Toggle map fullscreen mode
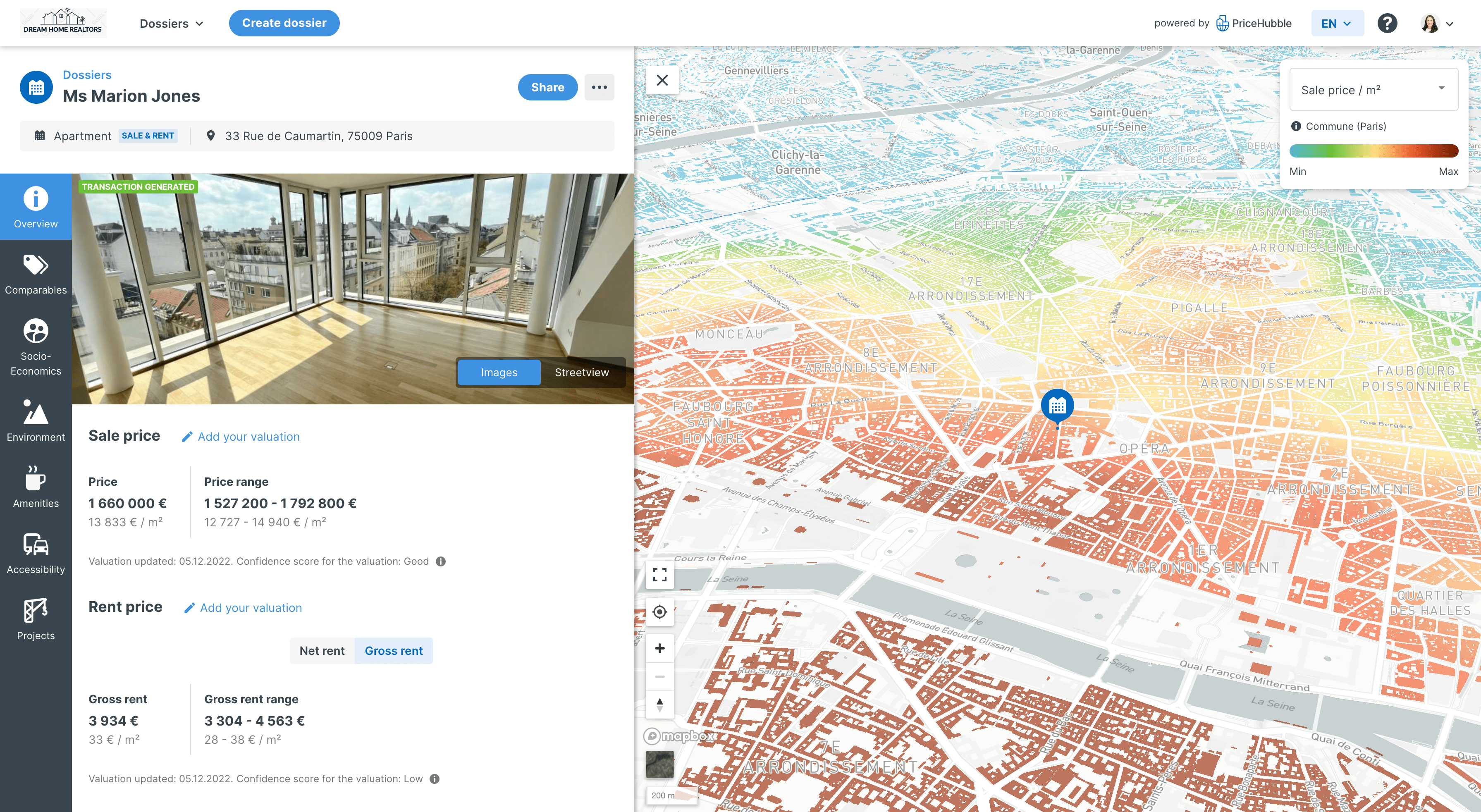Viewport: 1481px width, 812px height. [659, 575]
